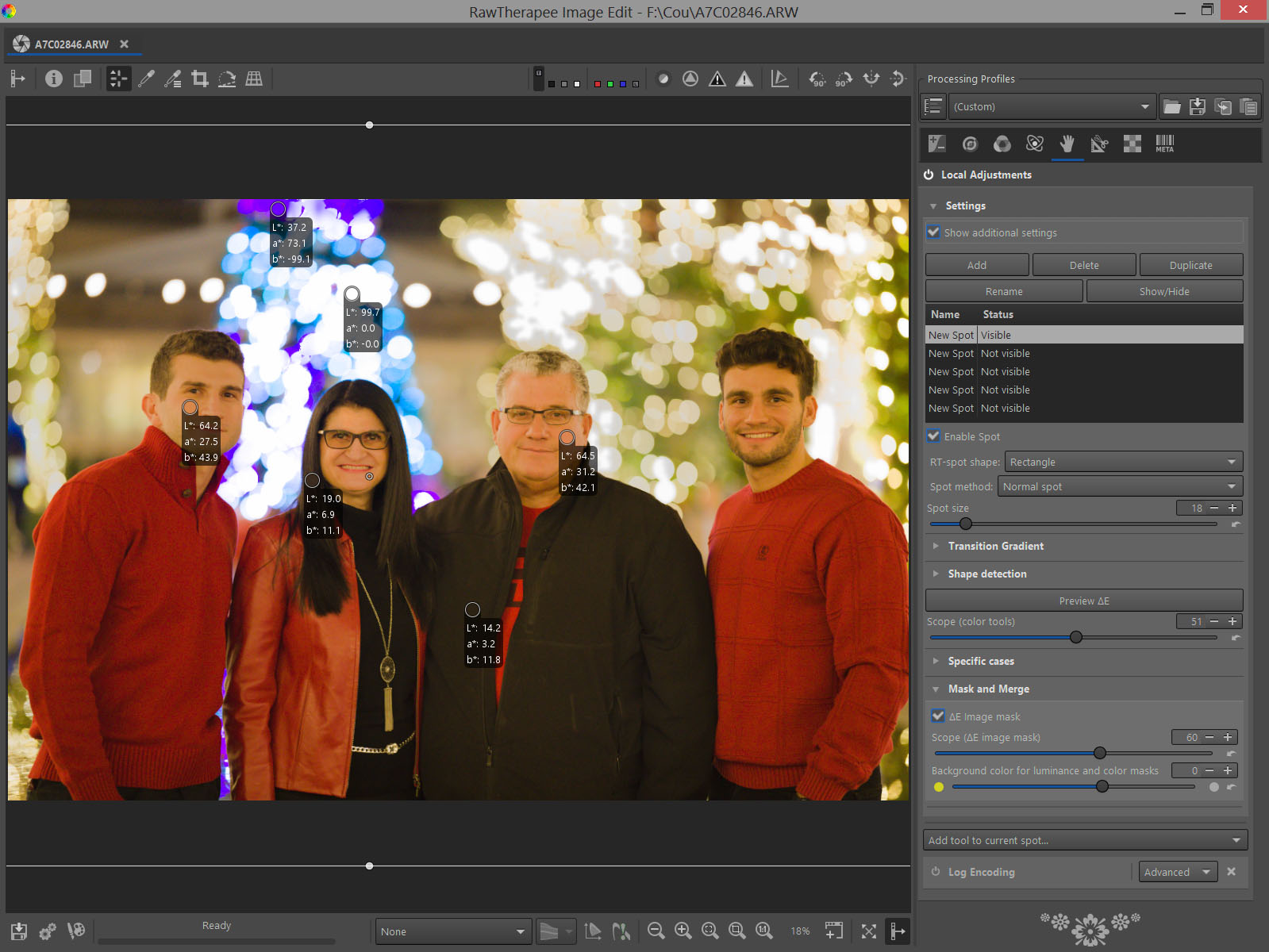The width and height of the screenshot is (1269, 952).
Task: Select the crop tool icon
Action: [200, 79]
